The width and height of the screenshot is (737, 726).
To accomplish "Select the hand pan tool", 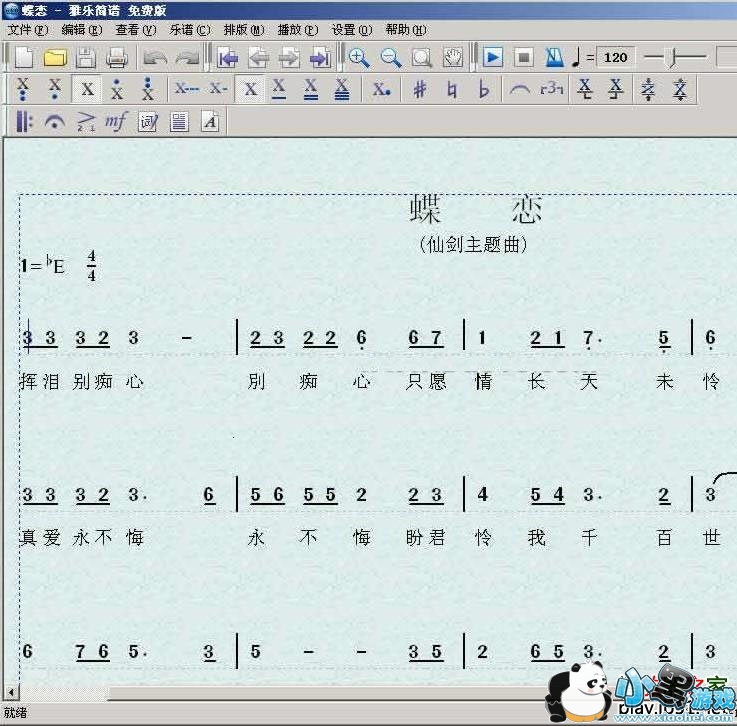I will pos(453,58).
